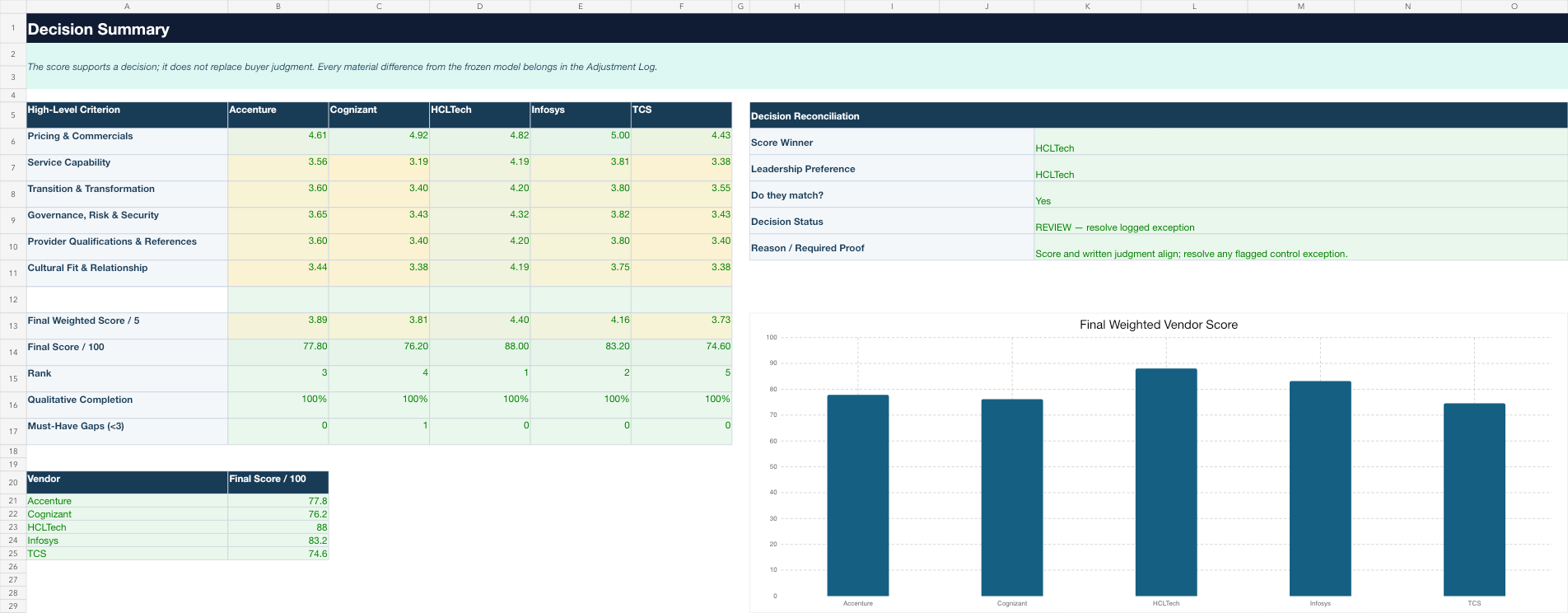The height and width of the screenshot is (613, 1568).
Task: Select the Leadership Preference label cell
Action: coord(892,168)
